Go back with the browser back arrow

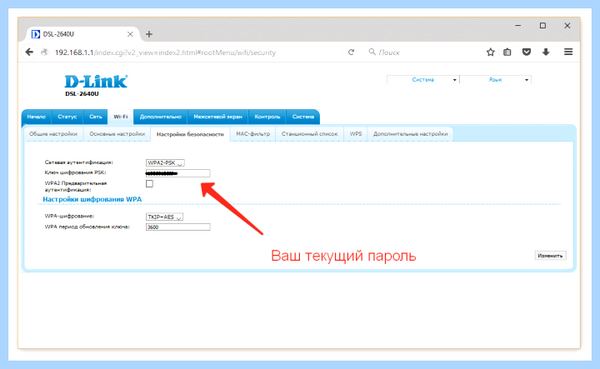point(29,52)
